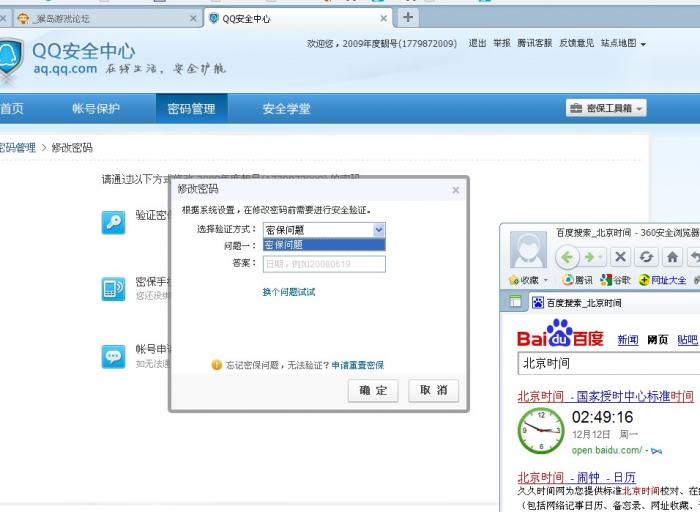Close the 修改密码 dialog with X
Viewport: 700px width, 512px height.
455,190
